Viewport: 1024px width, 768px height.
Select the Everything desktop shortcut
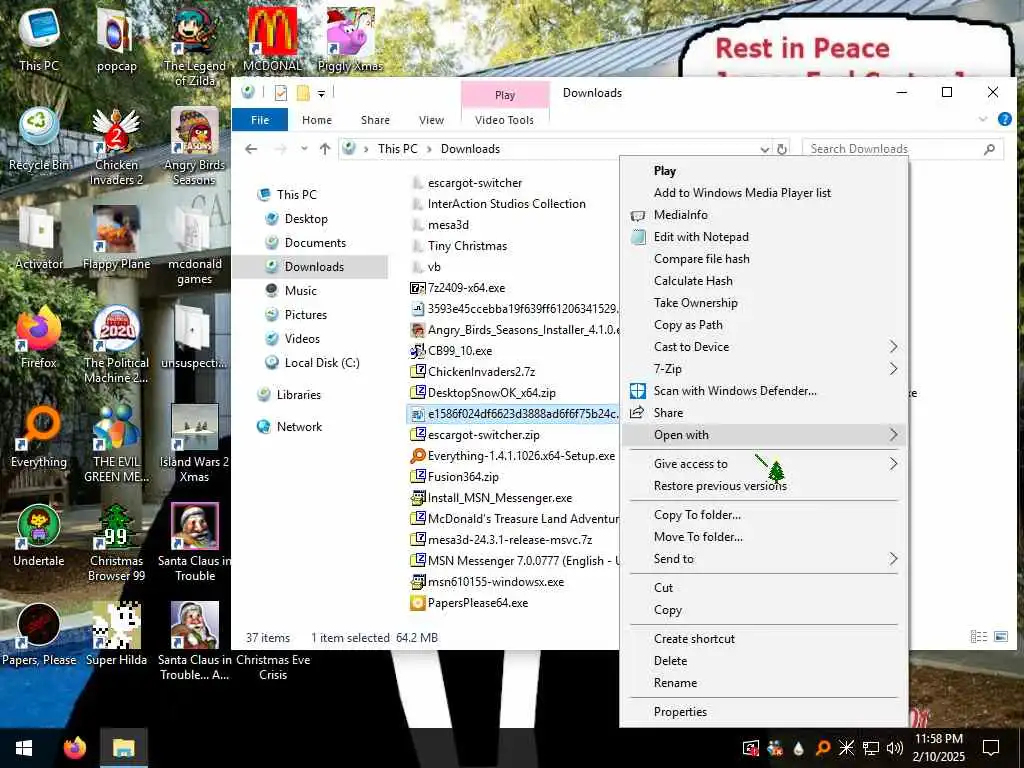(x=39, y=438)
